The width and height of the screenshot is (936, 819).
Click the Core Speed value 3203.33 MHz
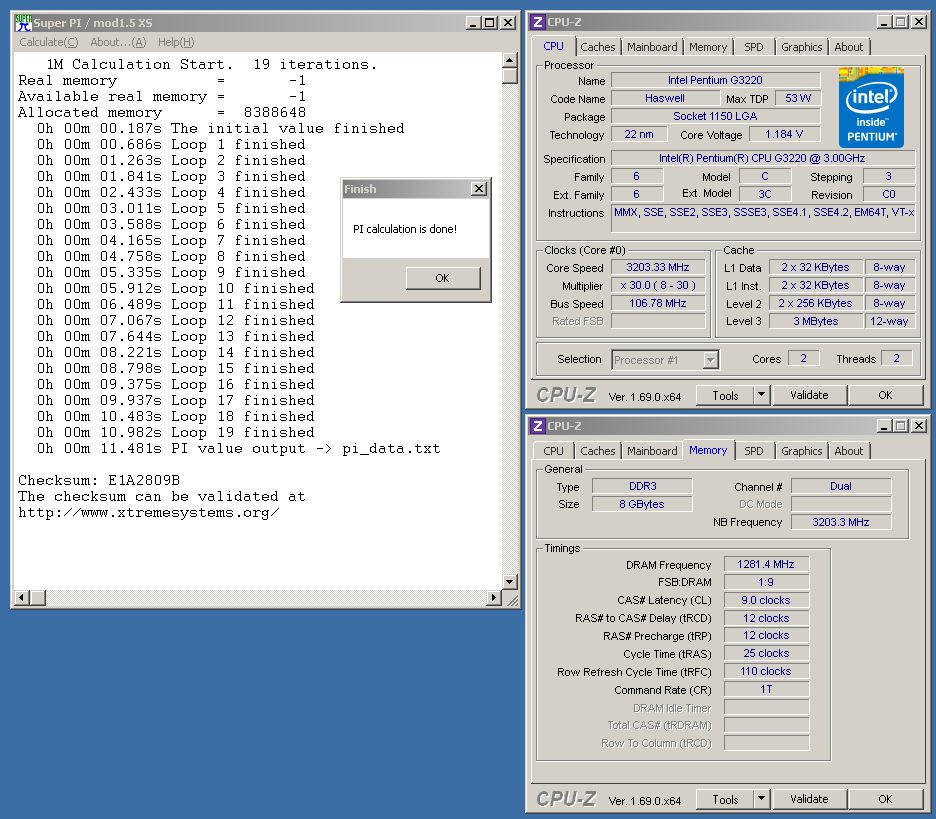point(657,267)
